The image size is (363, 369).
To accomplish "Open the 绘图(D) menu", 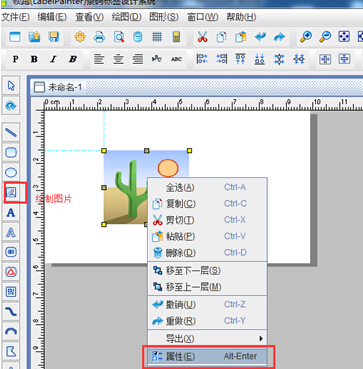I will click(x=127, y=17).
